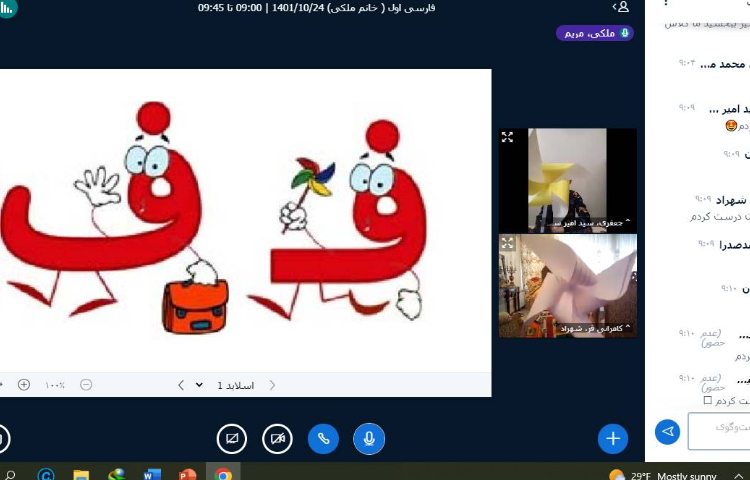
Task: Go to the previous slide
Action: (272, 385)
